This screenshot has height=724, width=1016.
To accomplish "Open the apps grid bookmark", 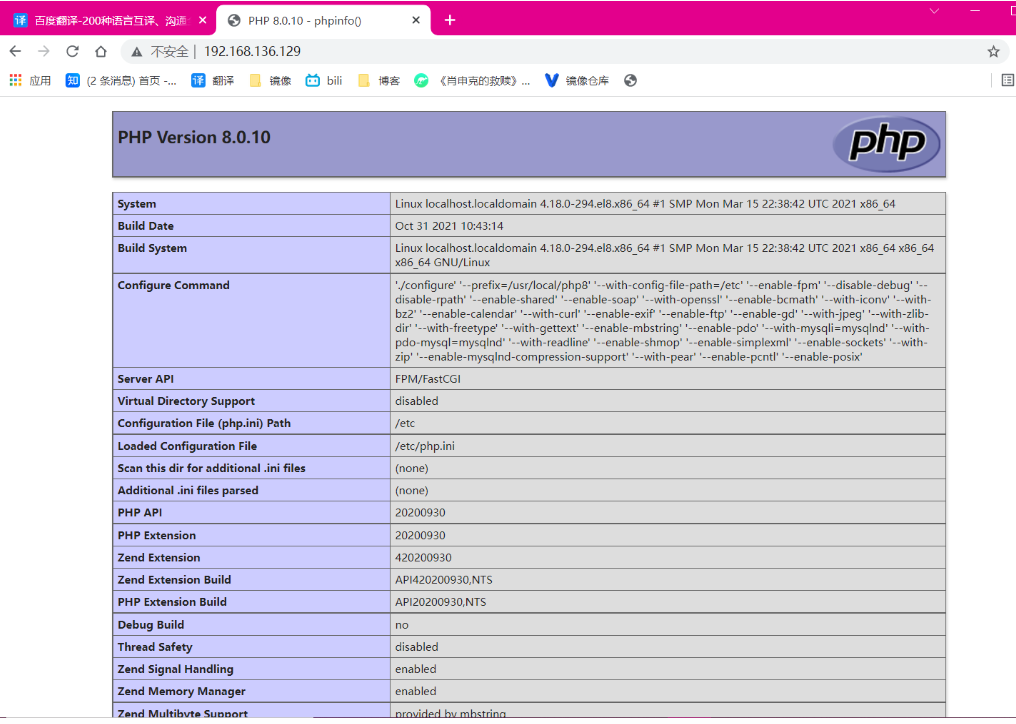I will (30, 80).
